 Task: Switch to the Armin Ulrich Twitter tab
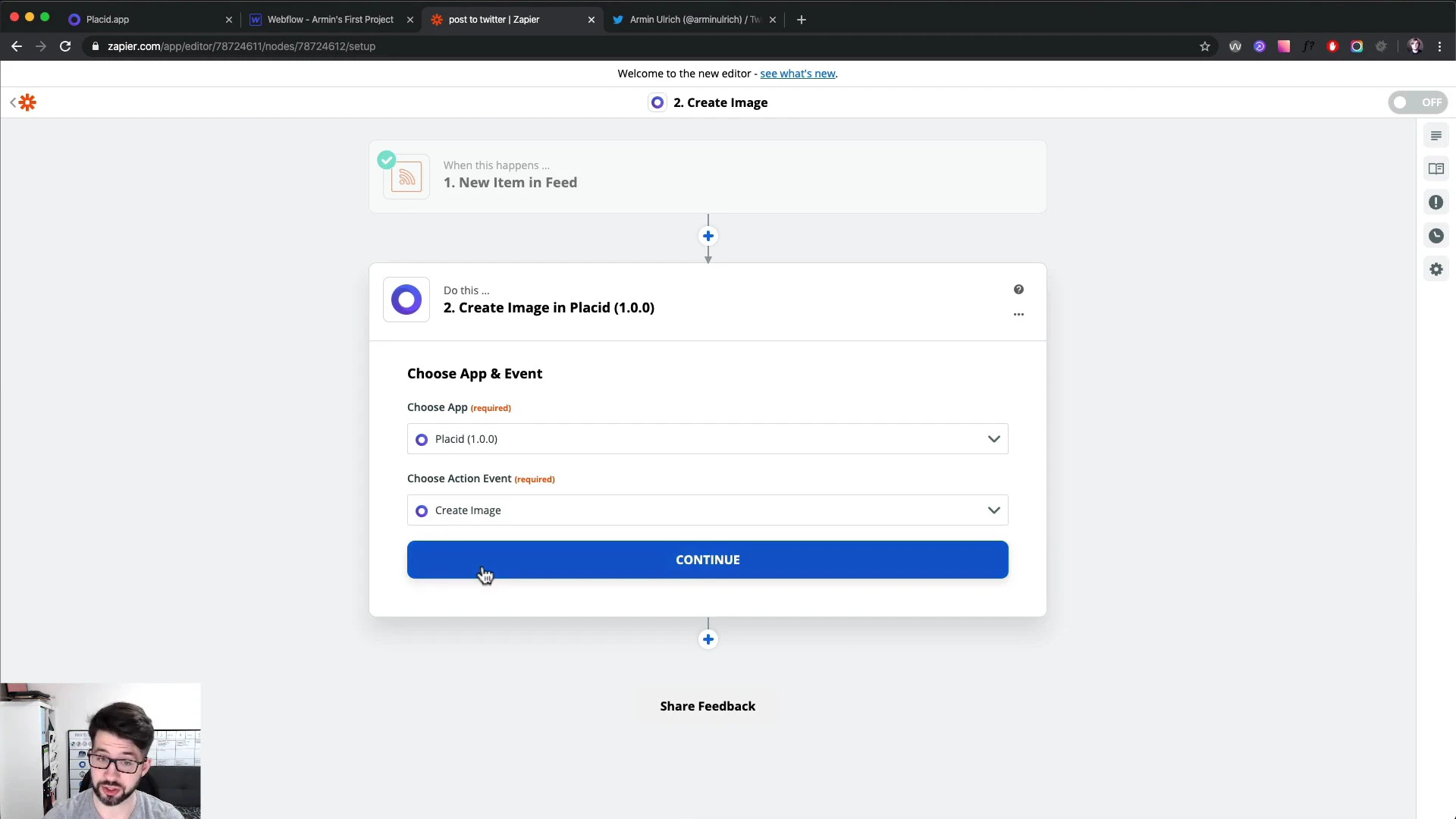(695, 20)
